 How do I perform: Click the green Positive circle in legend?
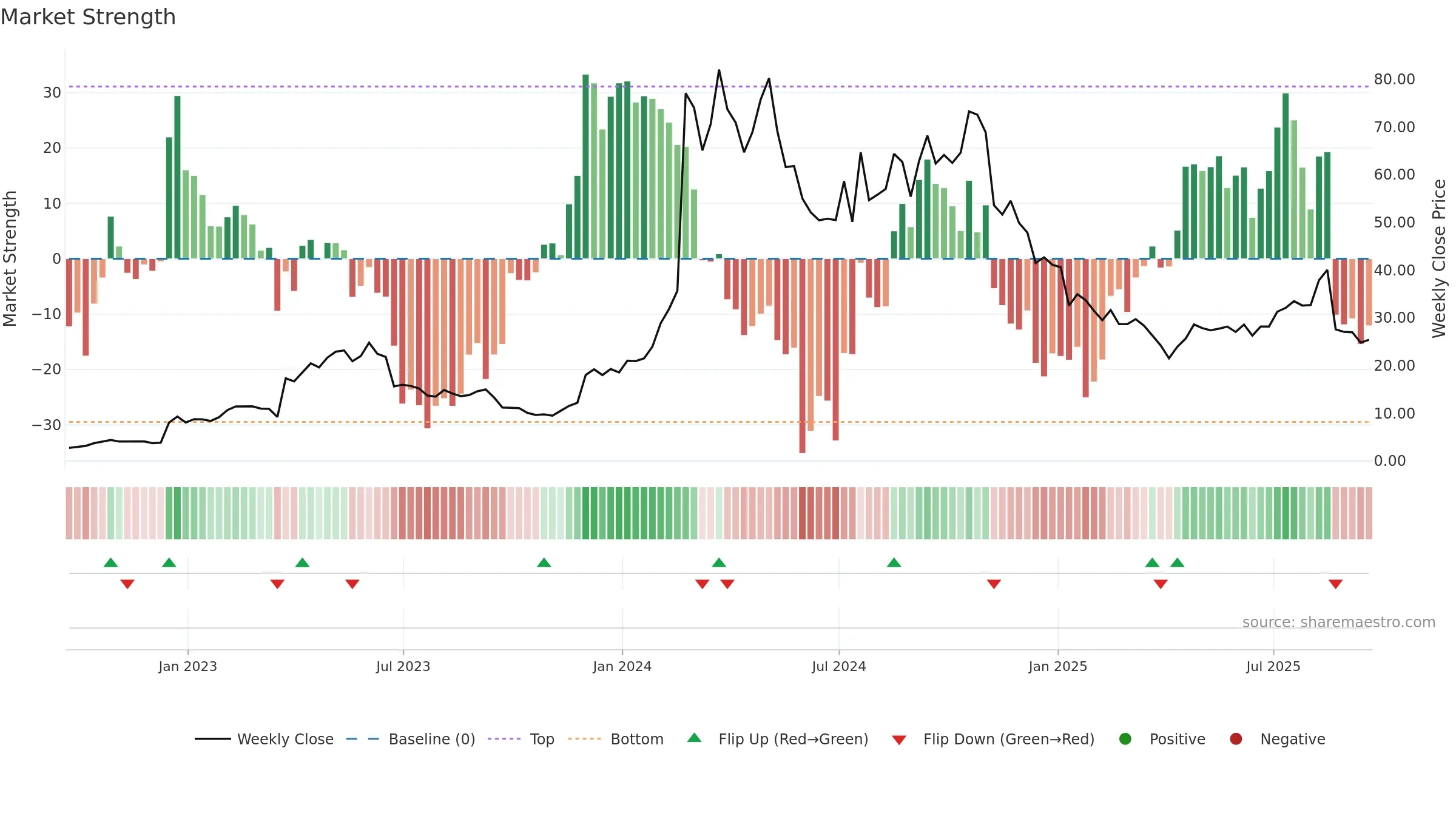point(1125,739)
